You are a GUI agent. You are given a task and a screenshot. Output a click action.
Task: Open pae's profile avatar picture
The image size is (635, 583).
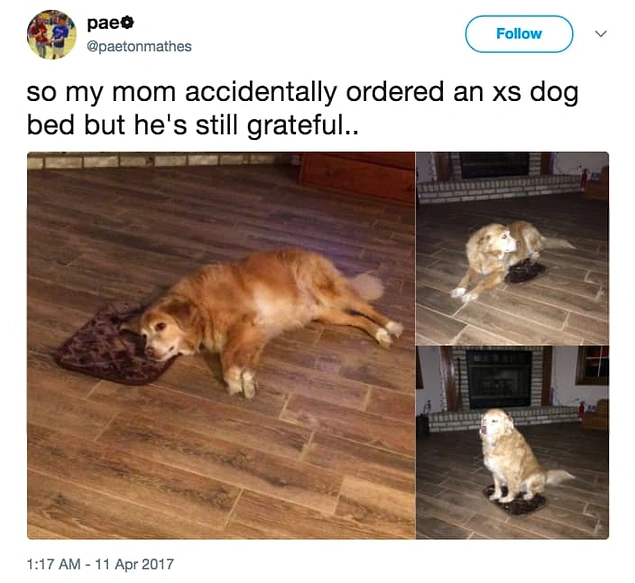51,34
